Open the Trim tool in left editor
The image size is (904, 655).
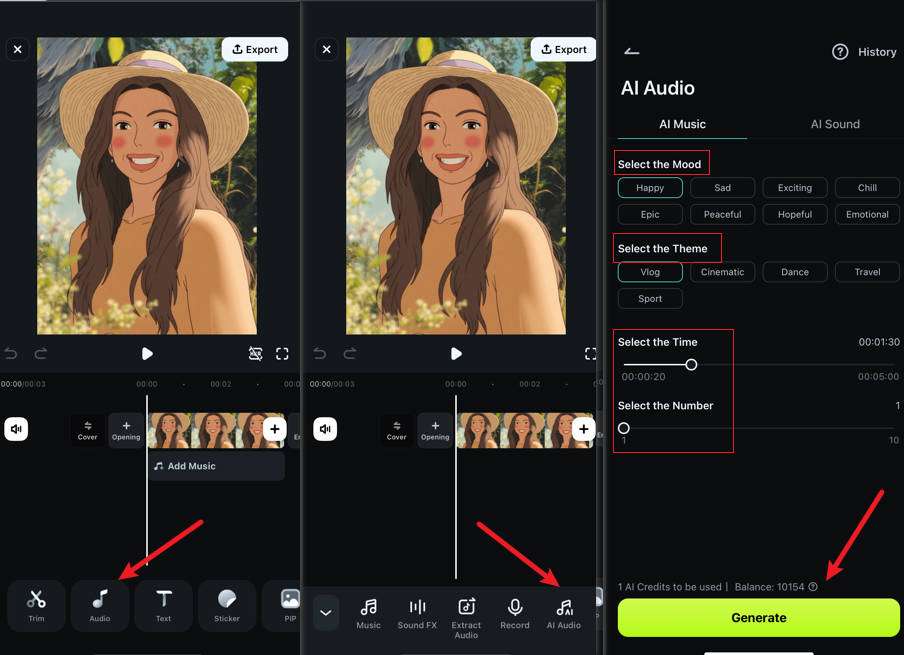(x=36, y=605)
